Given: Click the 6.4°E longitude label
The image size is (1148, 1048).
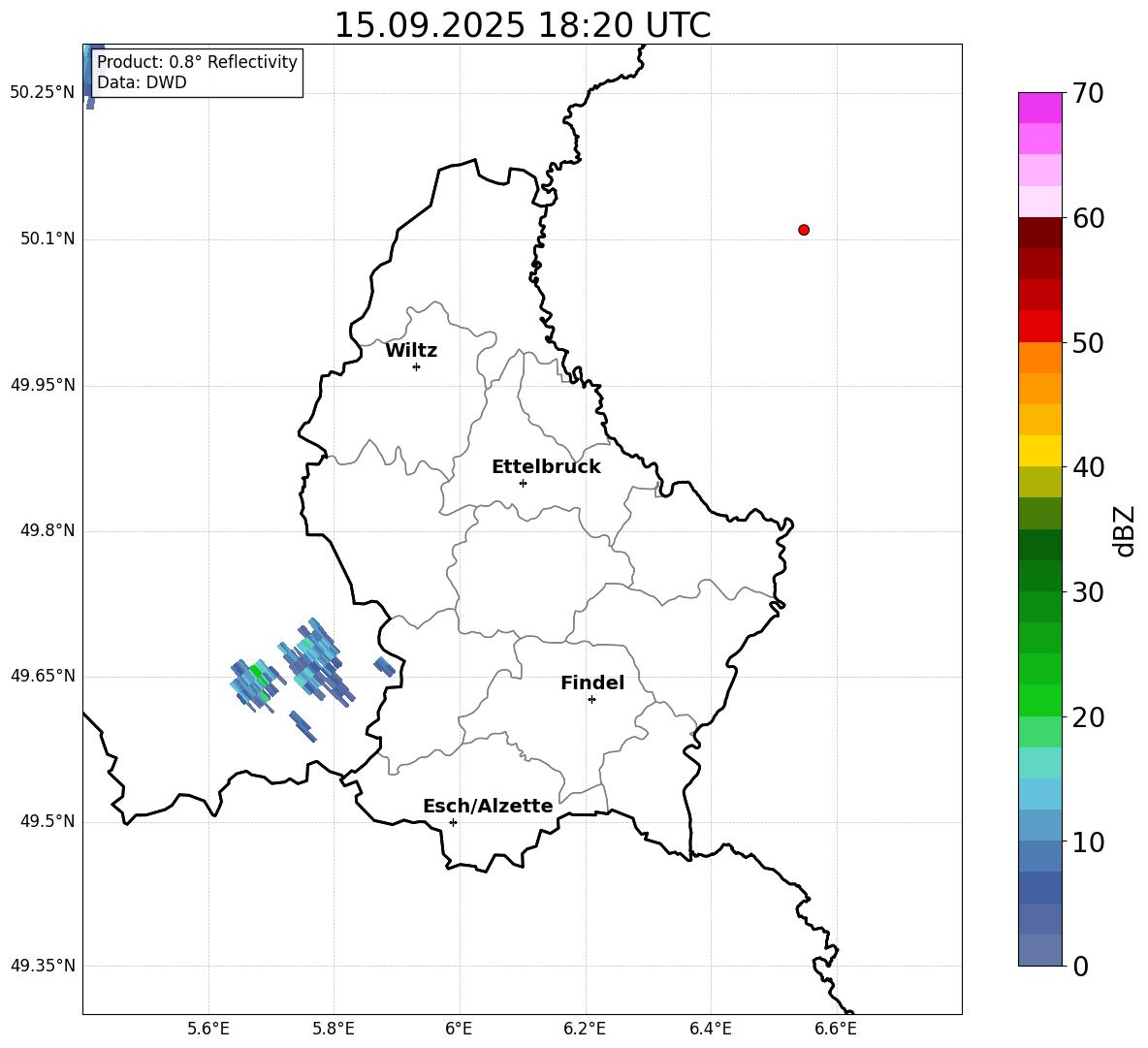Looking at the screenshot, I should click(710, 1030).
